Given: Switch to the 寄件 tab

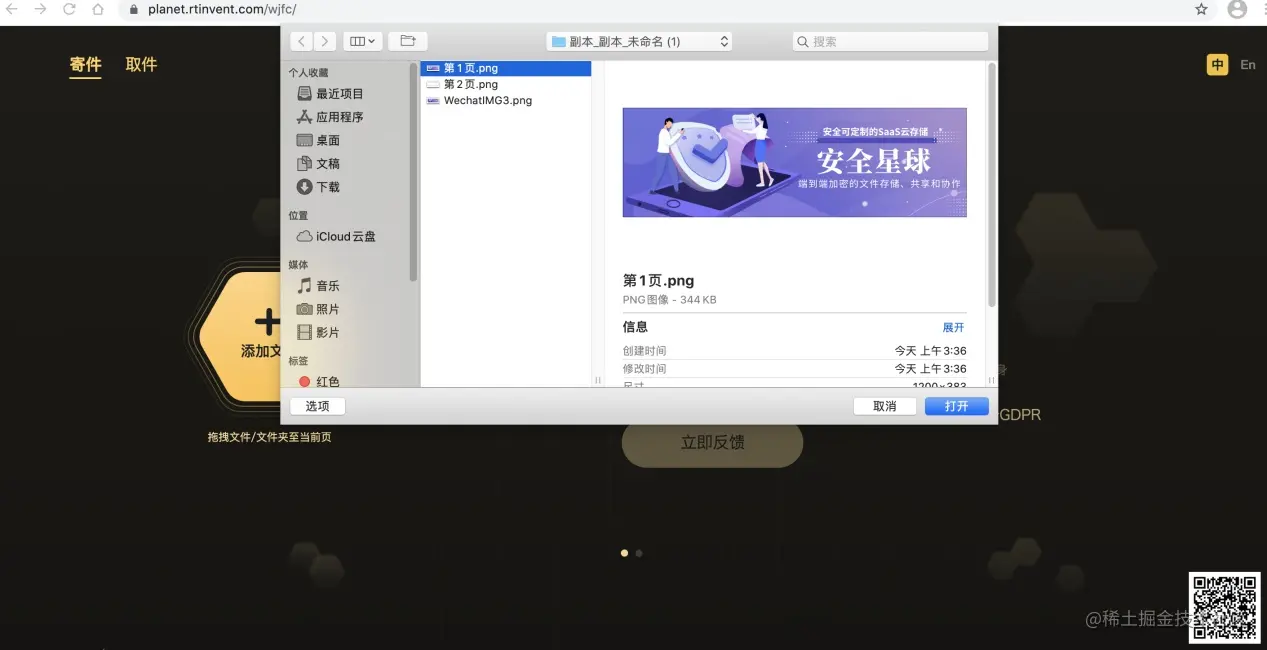Looking at the screenshot, I should [x=85, y=64].
